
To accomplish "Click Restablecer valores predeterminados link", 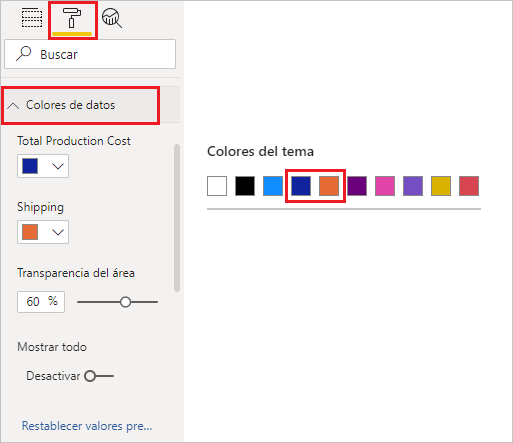I will 87,426.
